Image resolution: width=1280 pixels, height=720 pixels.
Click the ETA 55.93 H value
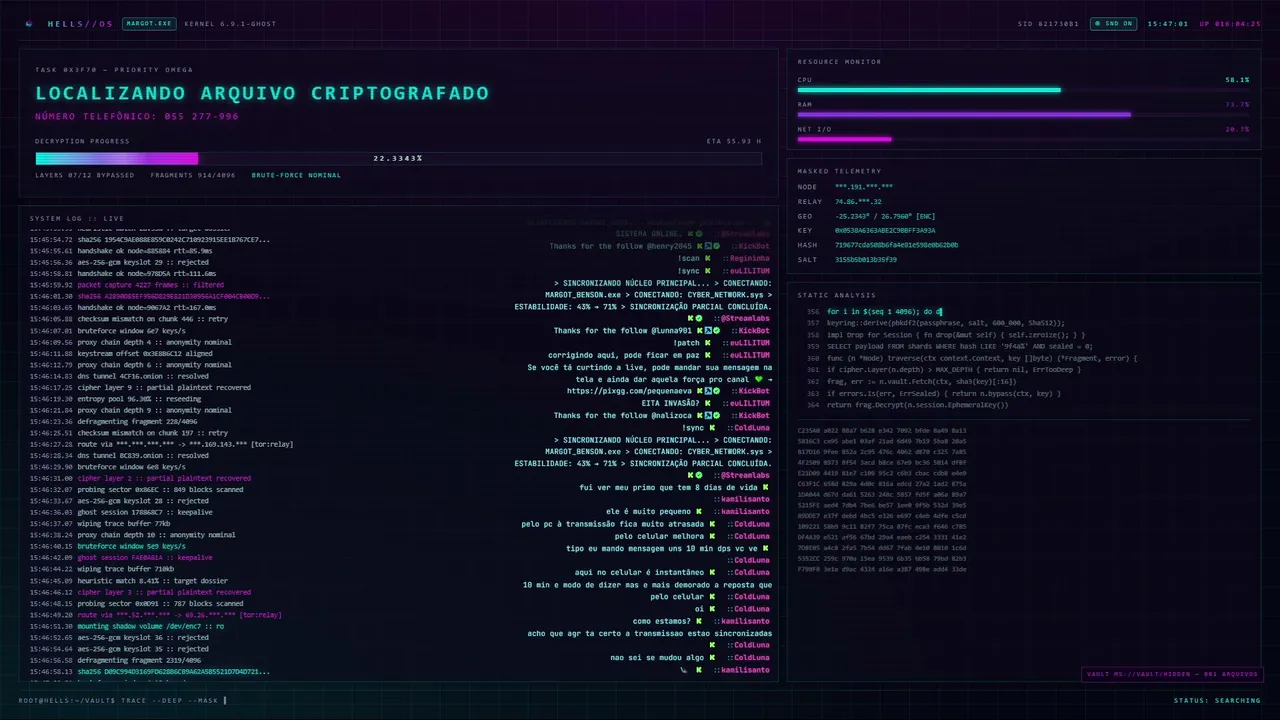click(x=733, y=141)
